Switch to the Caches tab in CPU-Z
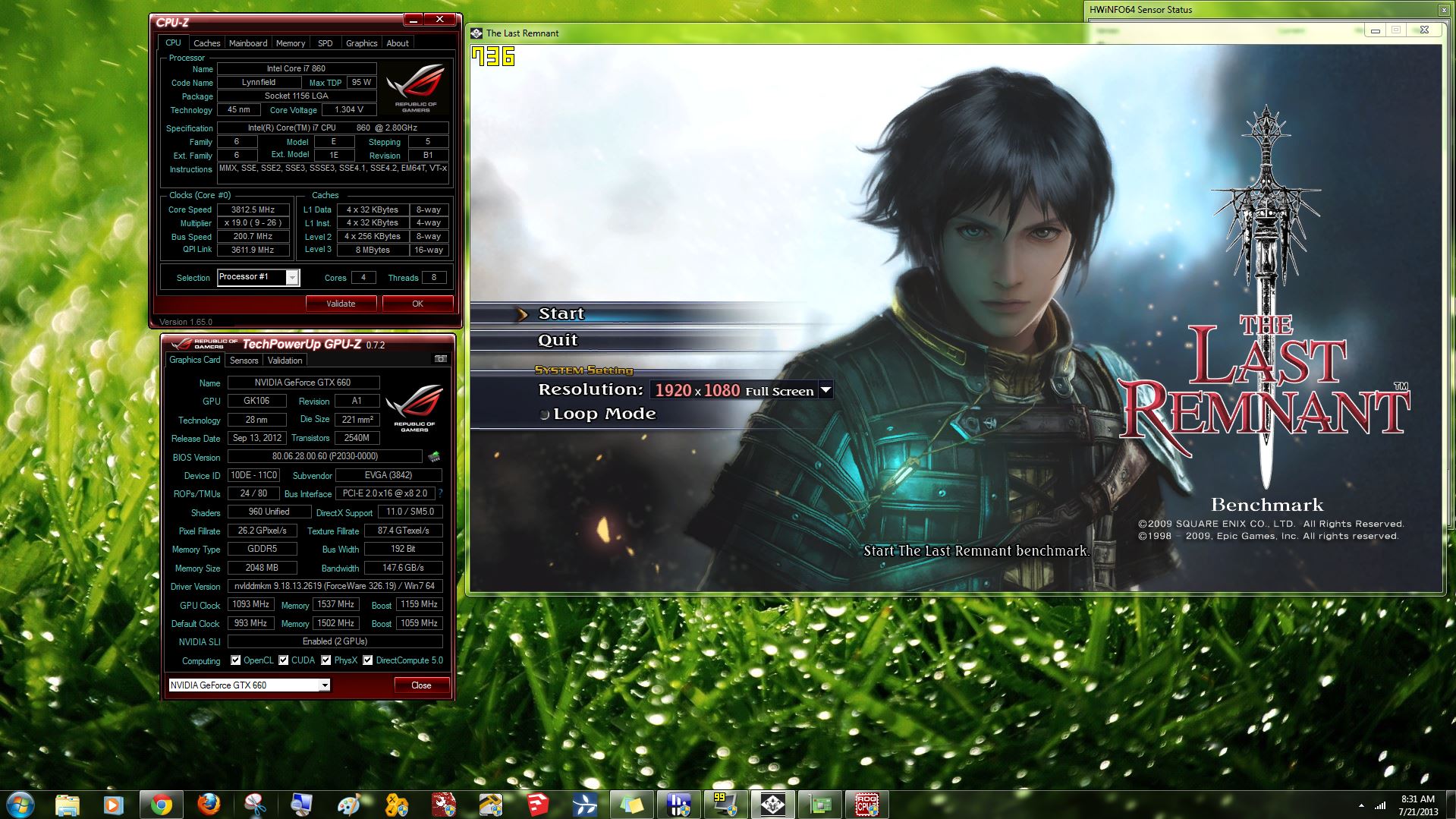 coord(206,43)
